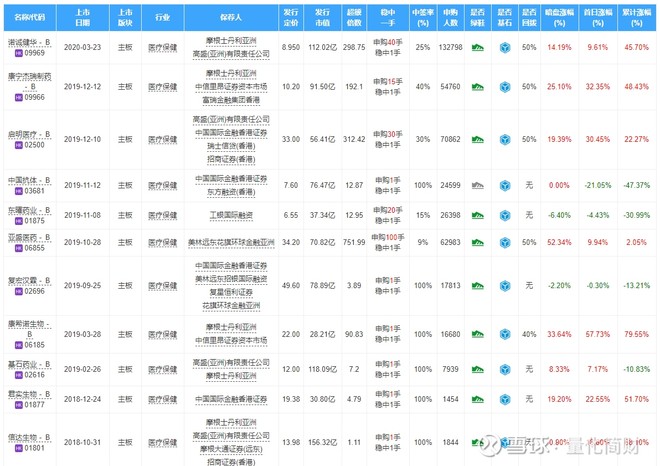Image resolution: width=660 pixels, height=466 pixels.
Task: Sort by the 中签率(%) column header
Action: coord(423,17)
